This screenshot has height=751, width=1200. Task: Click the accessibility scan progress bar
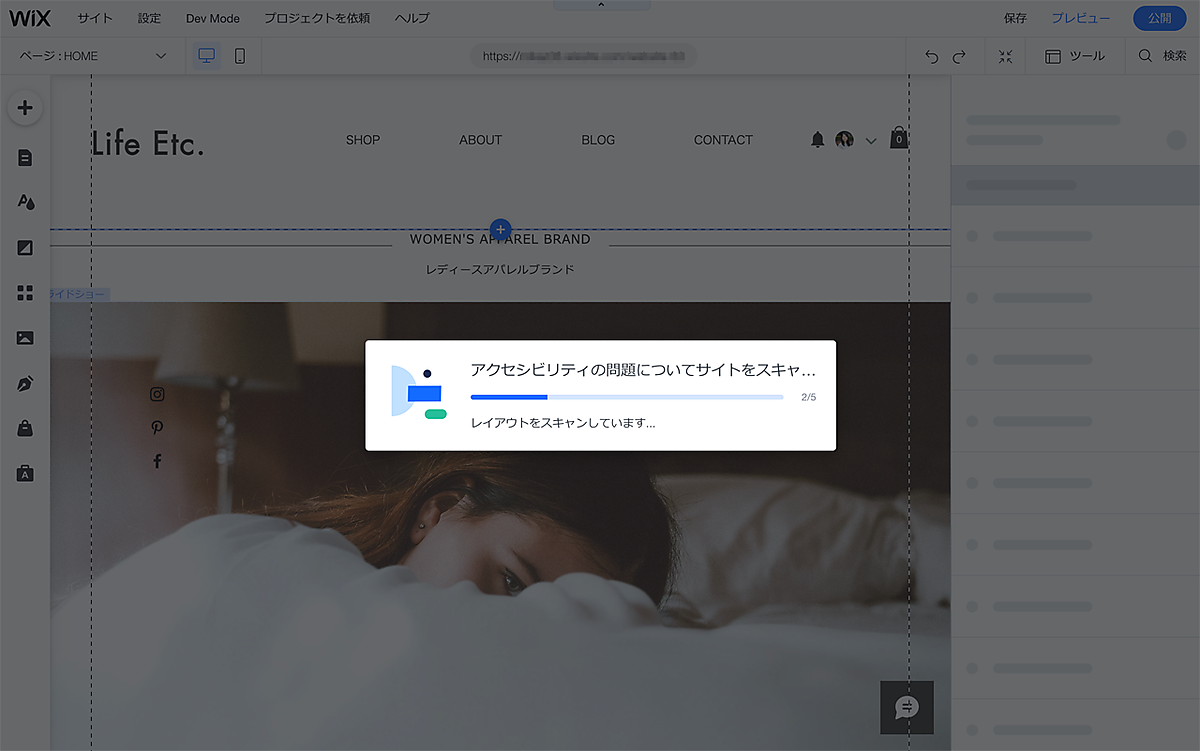(627, 397)
